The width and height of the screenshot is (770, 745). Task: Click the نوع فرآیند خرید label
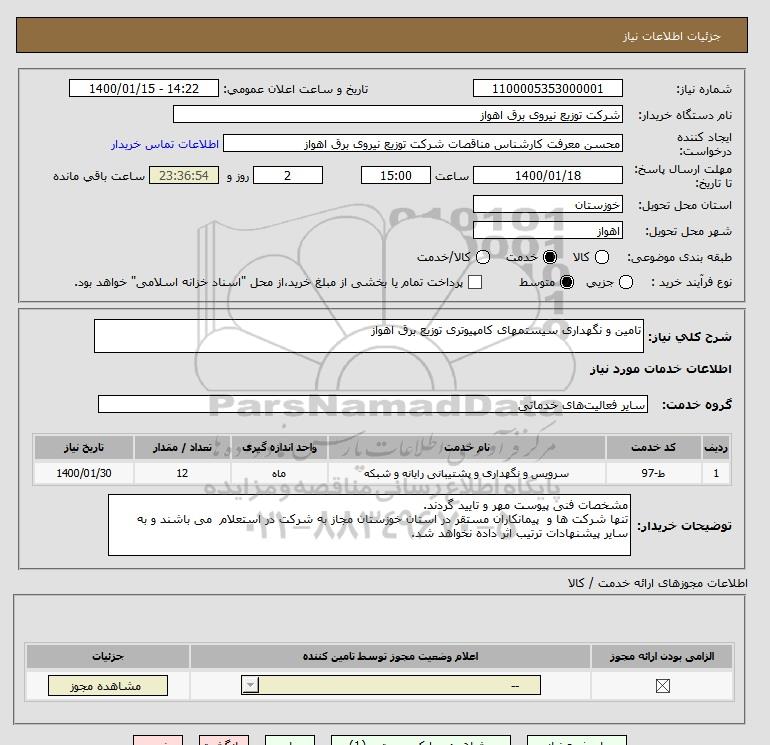[691, 282]
